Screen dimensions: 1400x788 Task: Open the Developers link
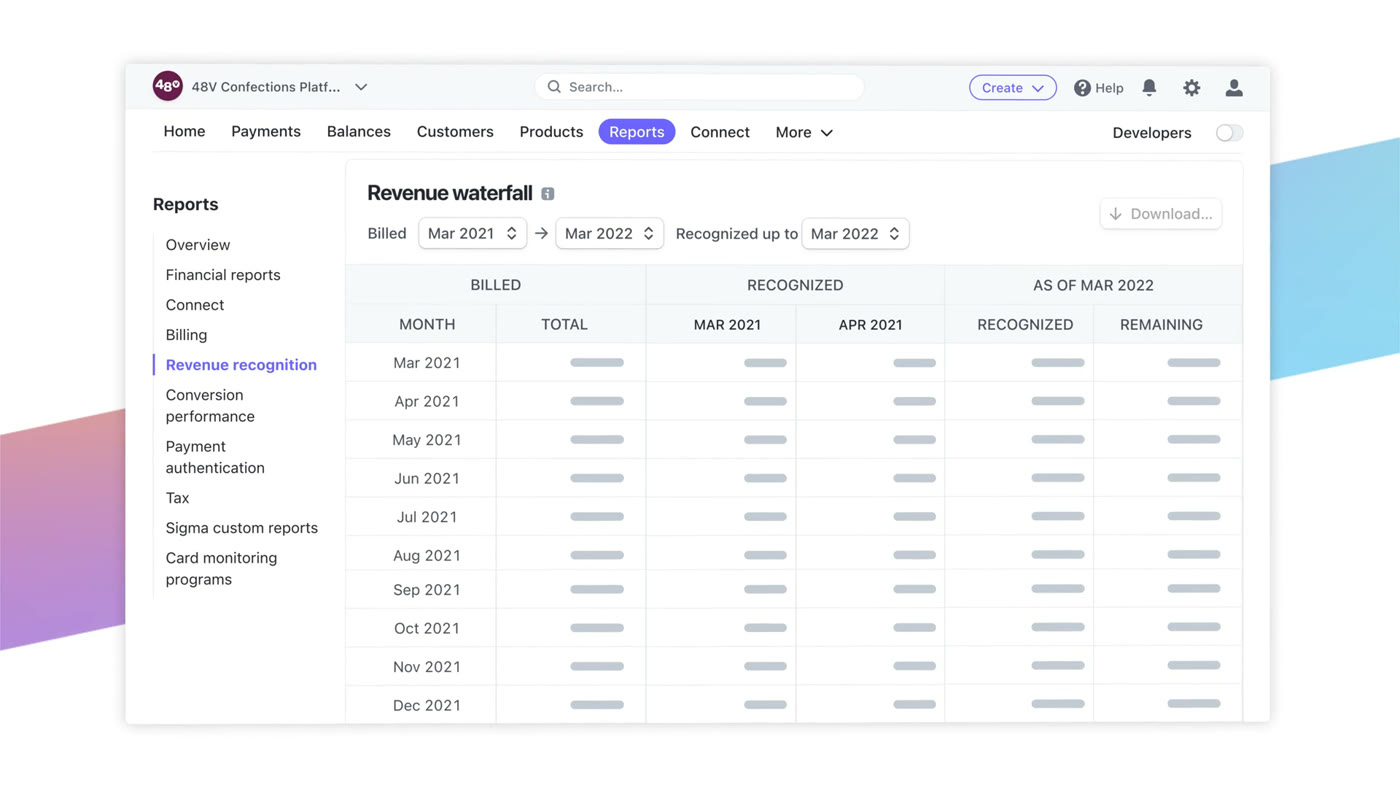pos(1152,133)
